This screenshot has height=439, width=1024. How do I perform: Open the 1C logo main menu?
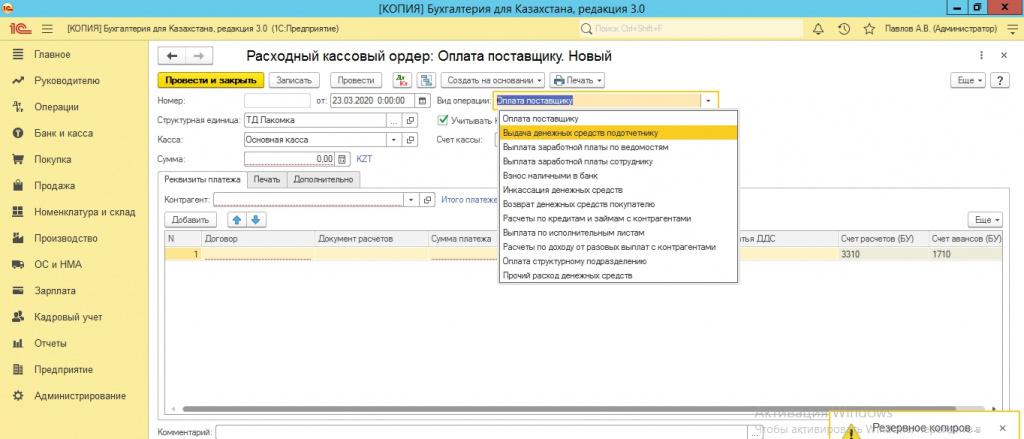(x=18, y=29)
